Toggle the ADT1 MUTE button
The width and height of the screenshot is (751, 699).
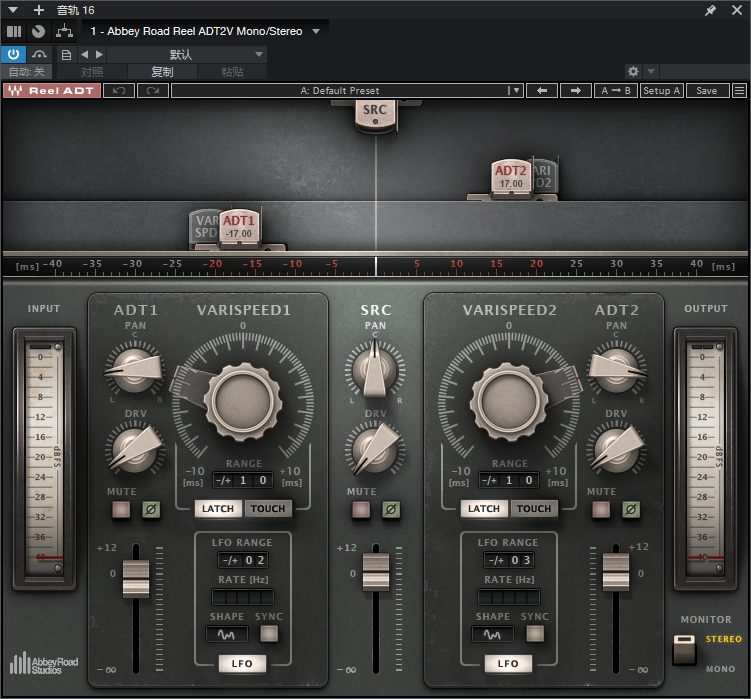[x=121, y=509]
